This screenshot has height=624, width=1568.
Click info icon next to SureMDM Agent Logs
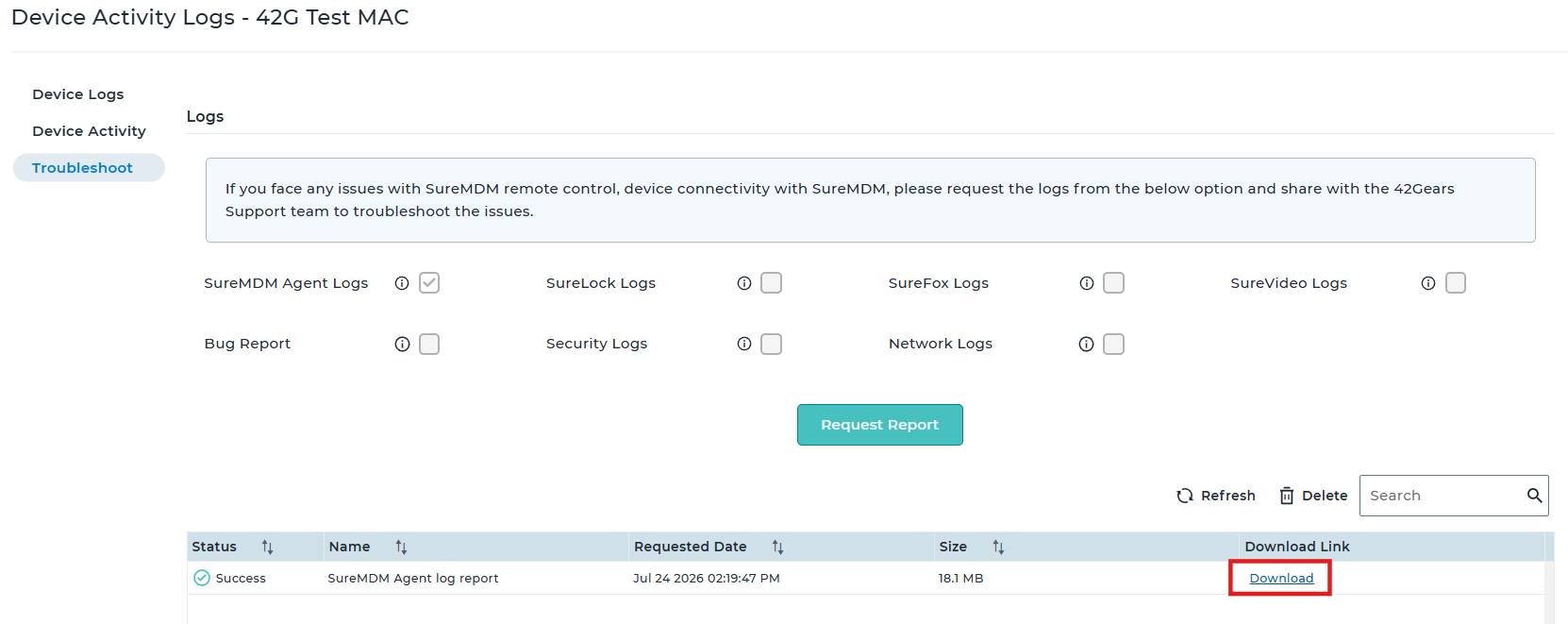[402, 283]
